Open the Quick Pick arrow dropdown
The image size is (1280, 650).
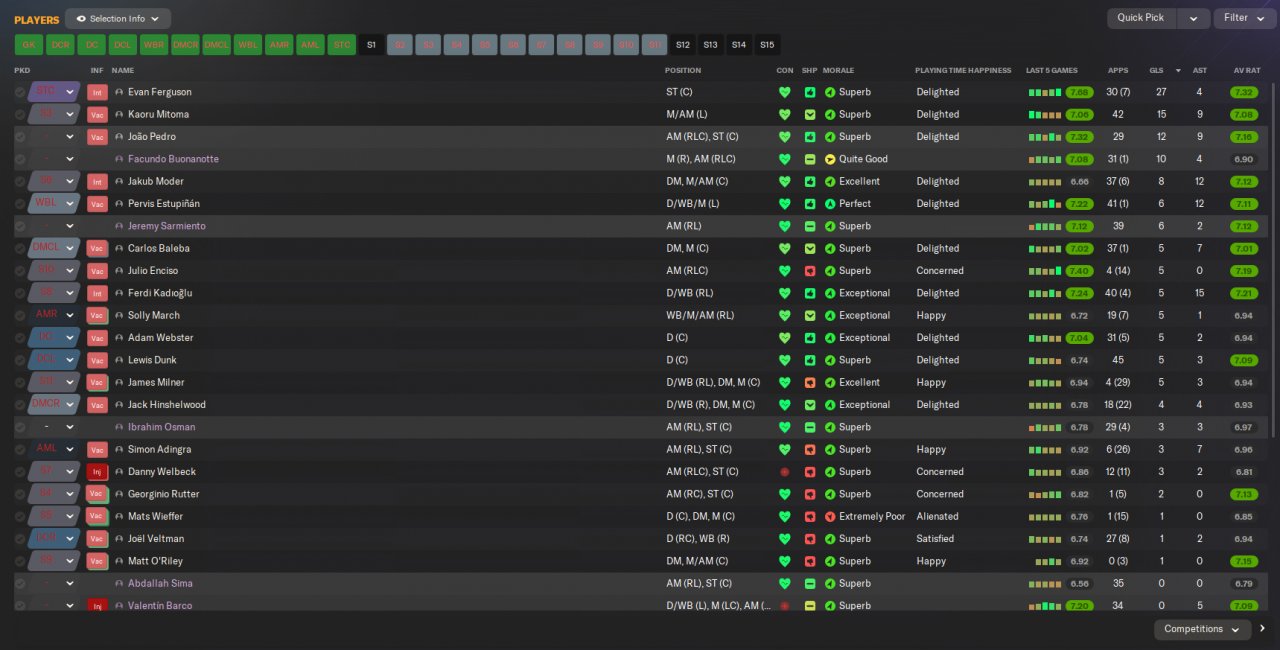1193,18
